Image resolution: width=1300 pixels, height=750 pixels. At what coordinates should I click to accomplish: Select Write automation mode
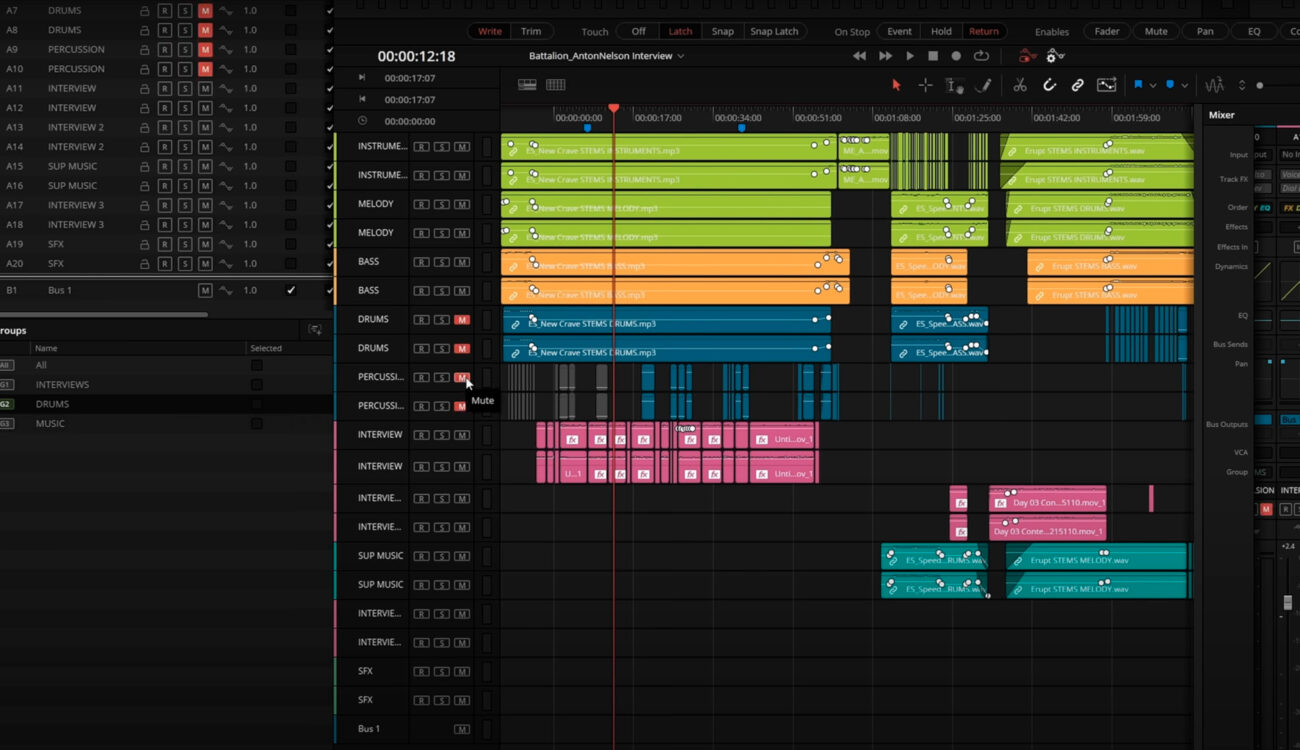coord(490,31)
